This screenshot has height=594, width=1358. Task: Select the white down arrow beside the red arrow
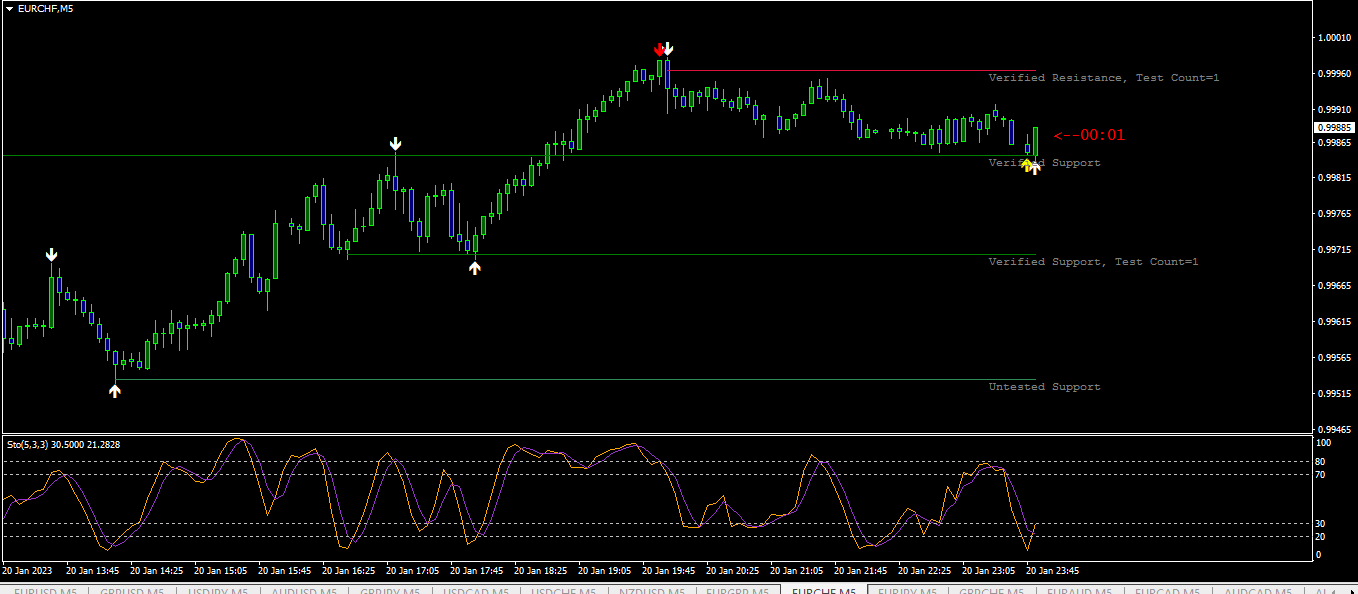[669, 49]
